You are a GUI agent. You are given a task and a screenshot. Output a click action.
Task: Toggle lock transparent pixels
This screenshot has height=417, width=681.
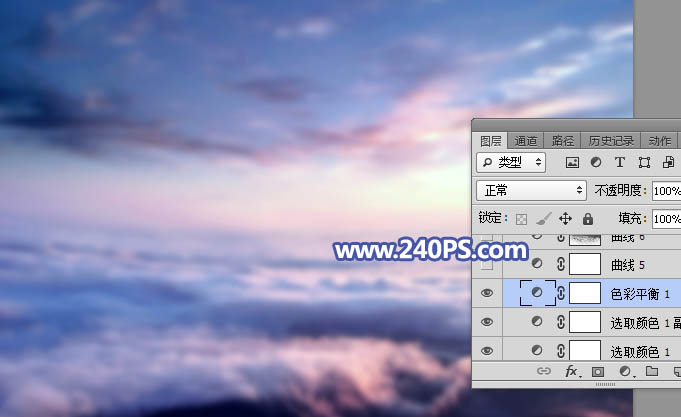(521, 219)
